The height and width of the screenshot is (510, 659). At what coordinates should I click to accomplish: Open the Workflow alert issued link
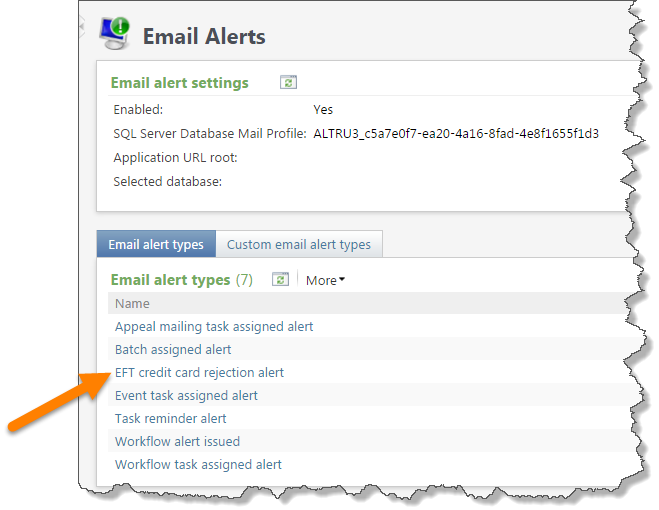[x=177, y=441]
